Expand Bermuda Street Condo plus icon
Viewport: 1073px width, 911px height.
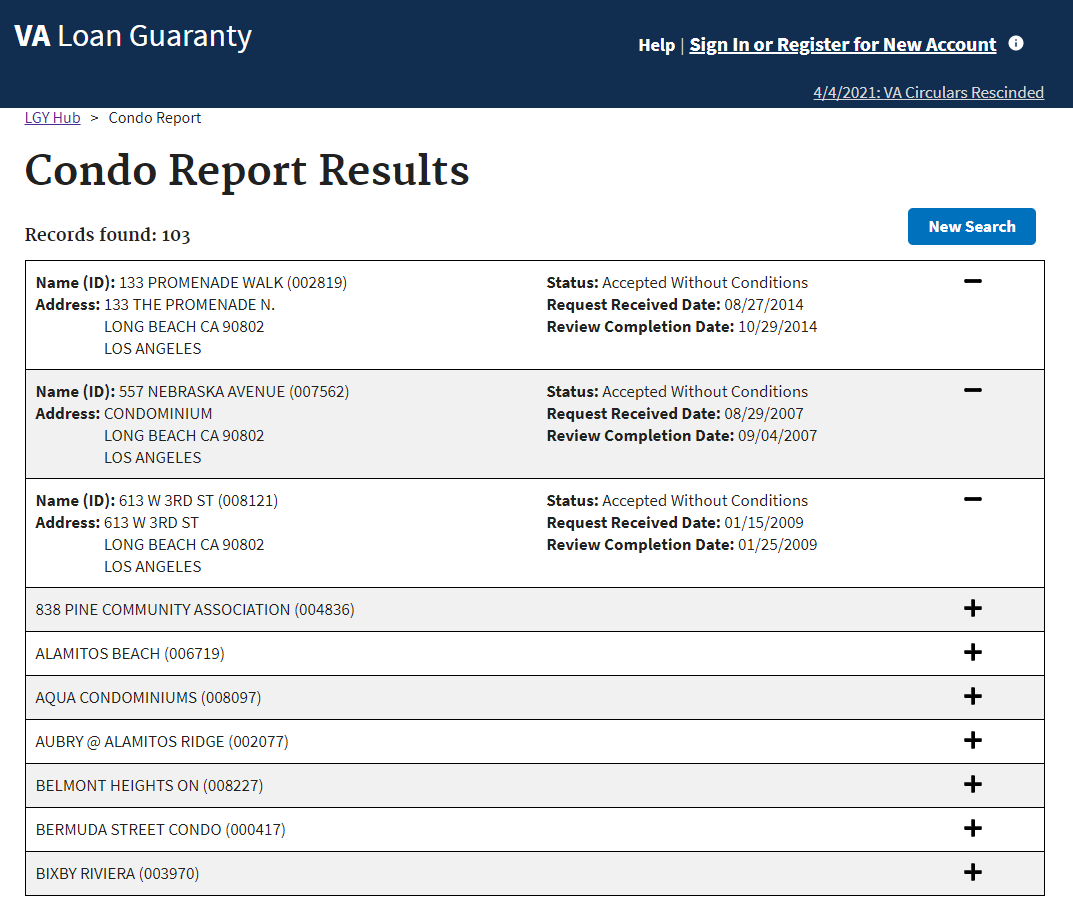(x=972, y=829)
